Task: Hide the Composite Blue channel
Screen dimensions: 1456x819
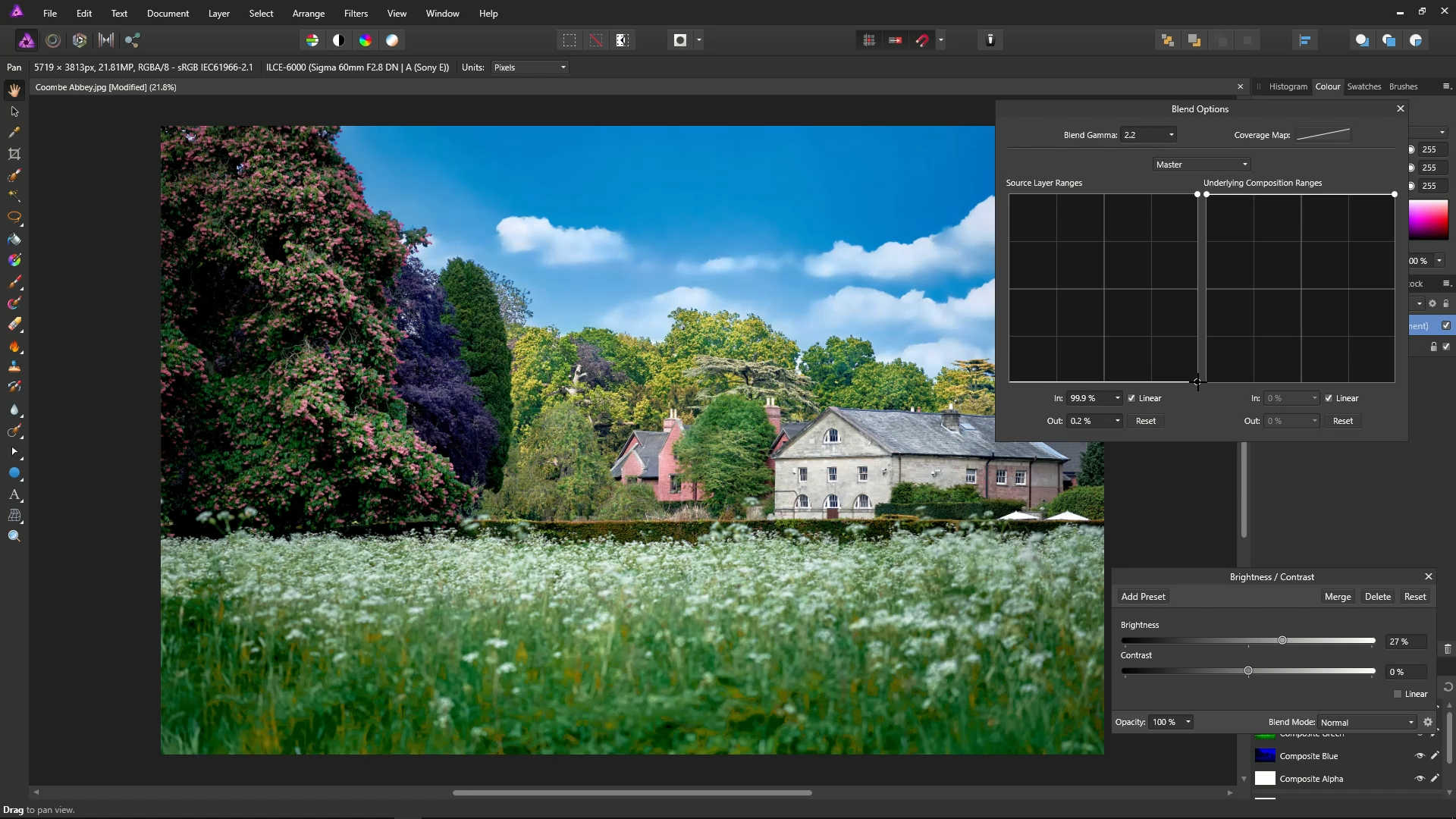Action: coord(1420,756)
